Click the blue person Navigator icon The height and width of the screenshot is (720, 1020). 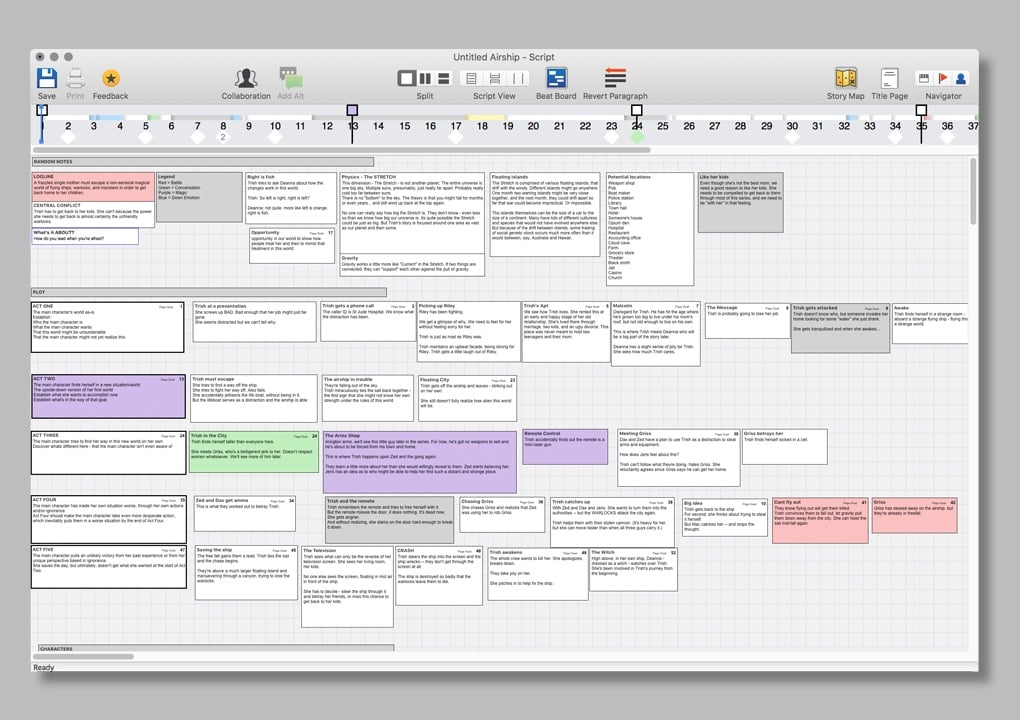(x=961, y=78)
